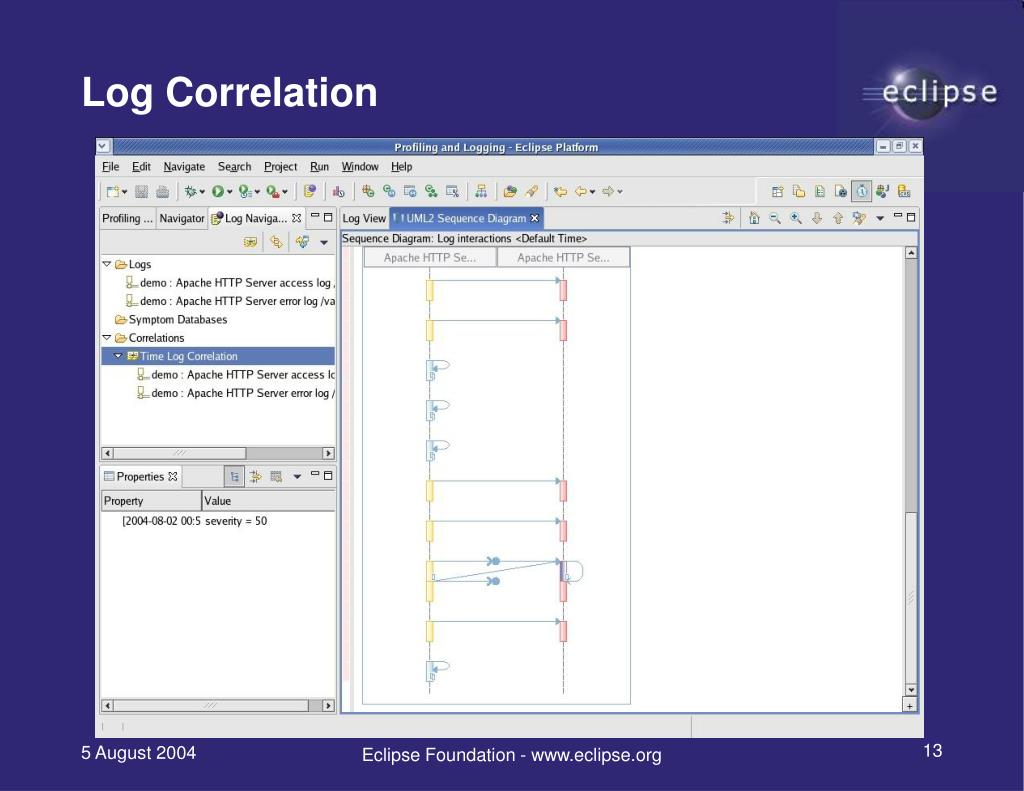The height and width of the screenshot is (791, 1024).
Task: Open the File menu
Action: click(x=110, y=167)
